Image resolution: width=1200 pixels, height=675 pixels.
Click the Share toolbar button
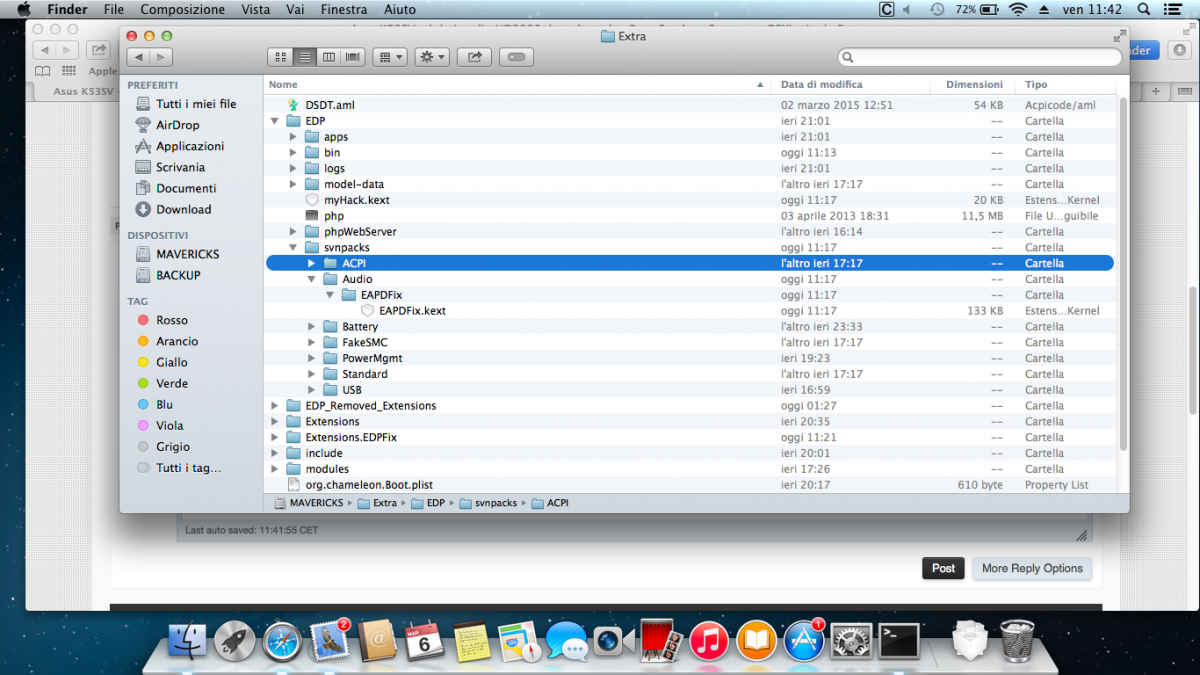pos(474,57)
